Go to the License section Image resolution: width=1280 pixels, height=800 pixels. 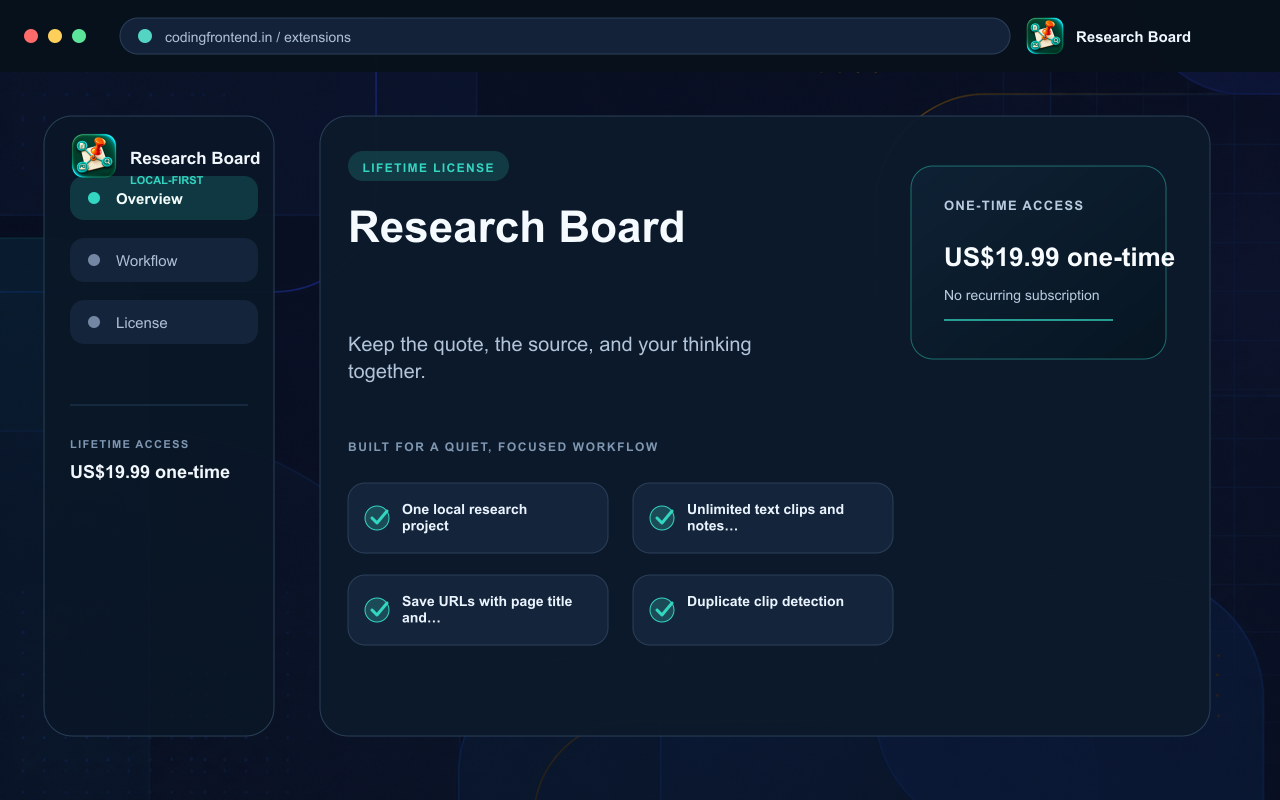164,322
